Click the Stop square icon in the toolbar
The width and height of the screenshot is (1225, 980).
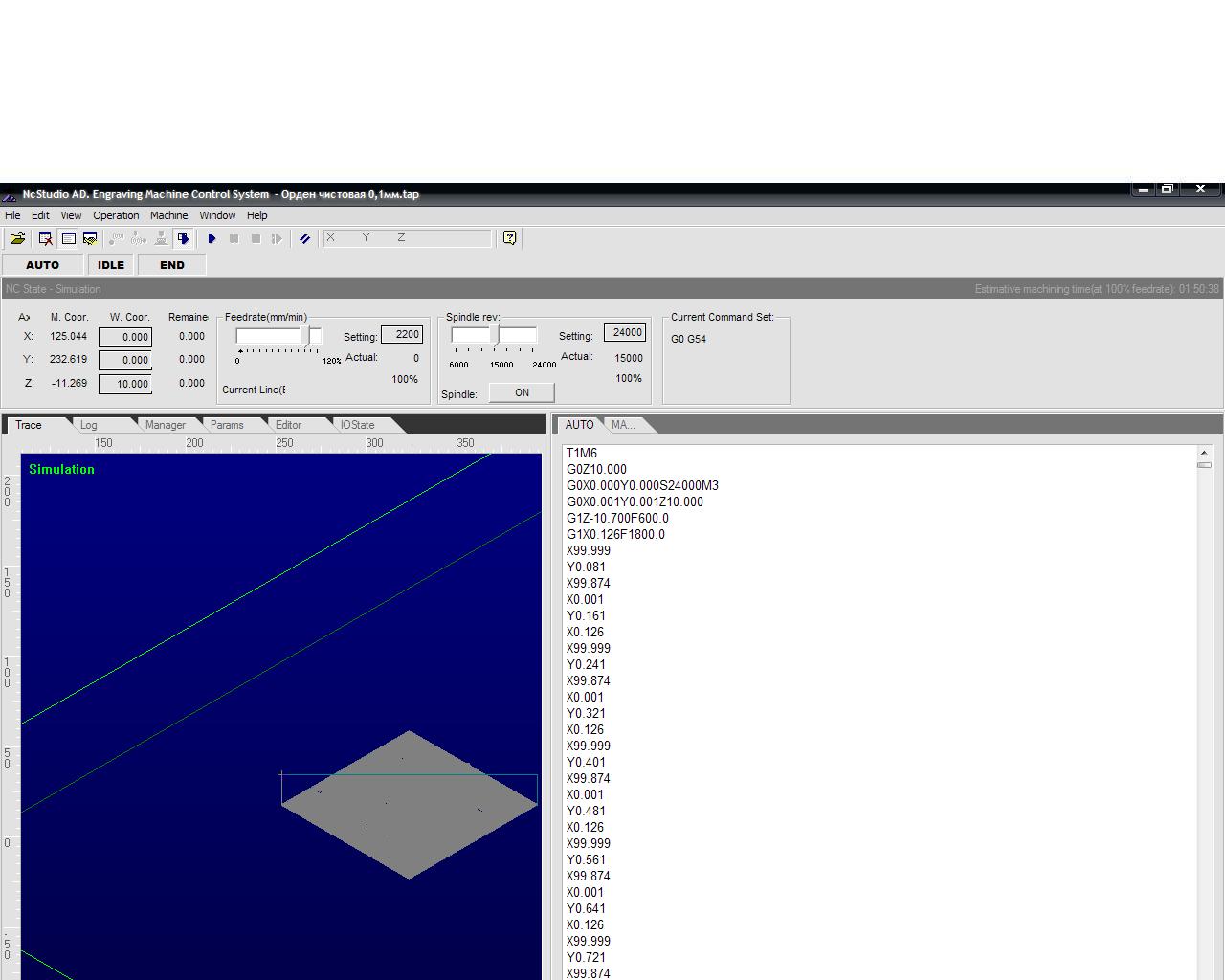click(x=256, y=238)
